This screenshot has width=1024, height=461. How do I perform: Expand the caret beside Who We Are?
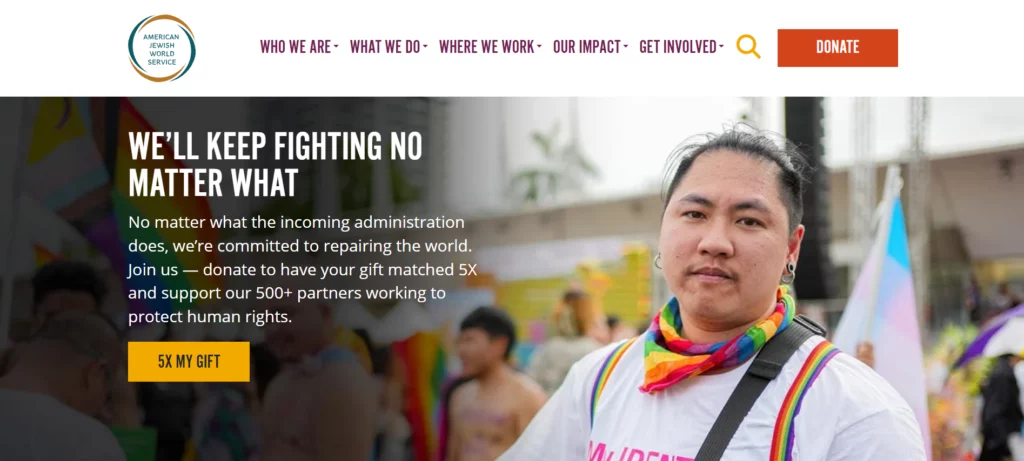click(336, 47)
